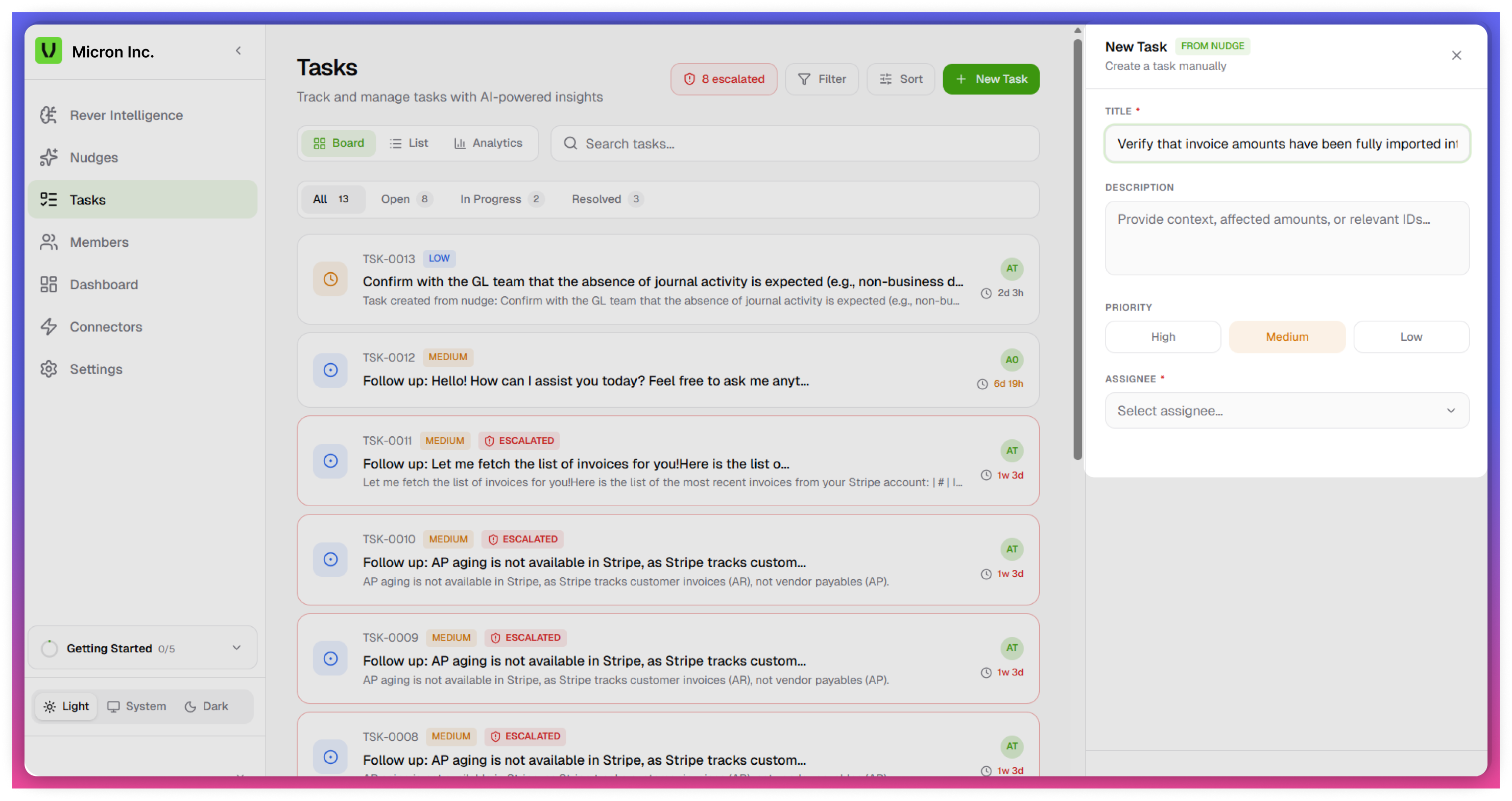
Task: Click the 8 escalated button
Action: (x=724, y=79)
